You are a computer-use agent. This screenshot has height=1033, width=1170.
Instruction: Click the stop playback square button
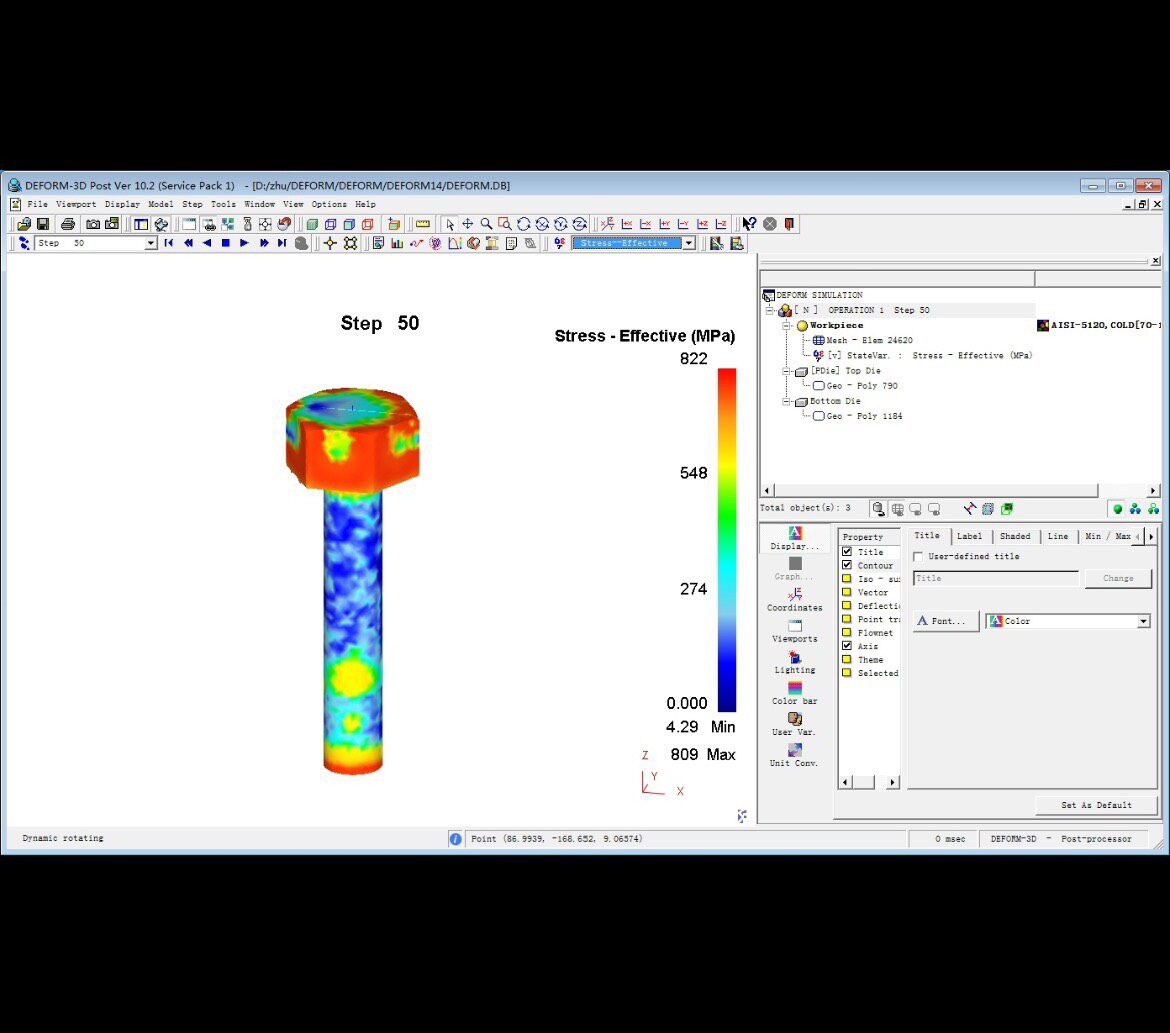tap(225, 243)
